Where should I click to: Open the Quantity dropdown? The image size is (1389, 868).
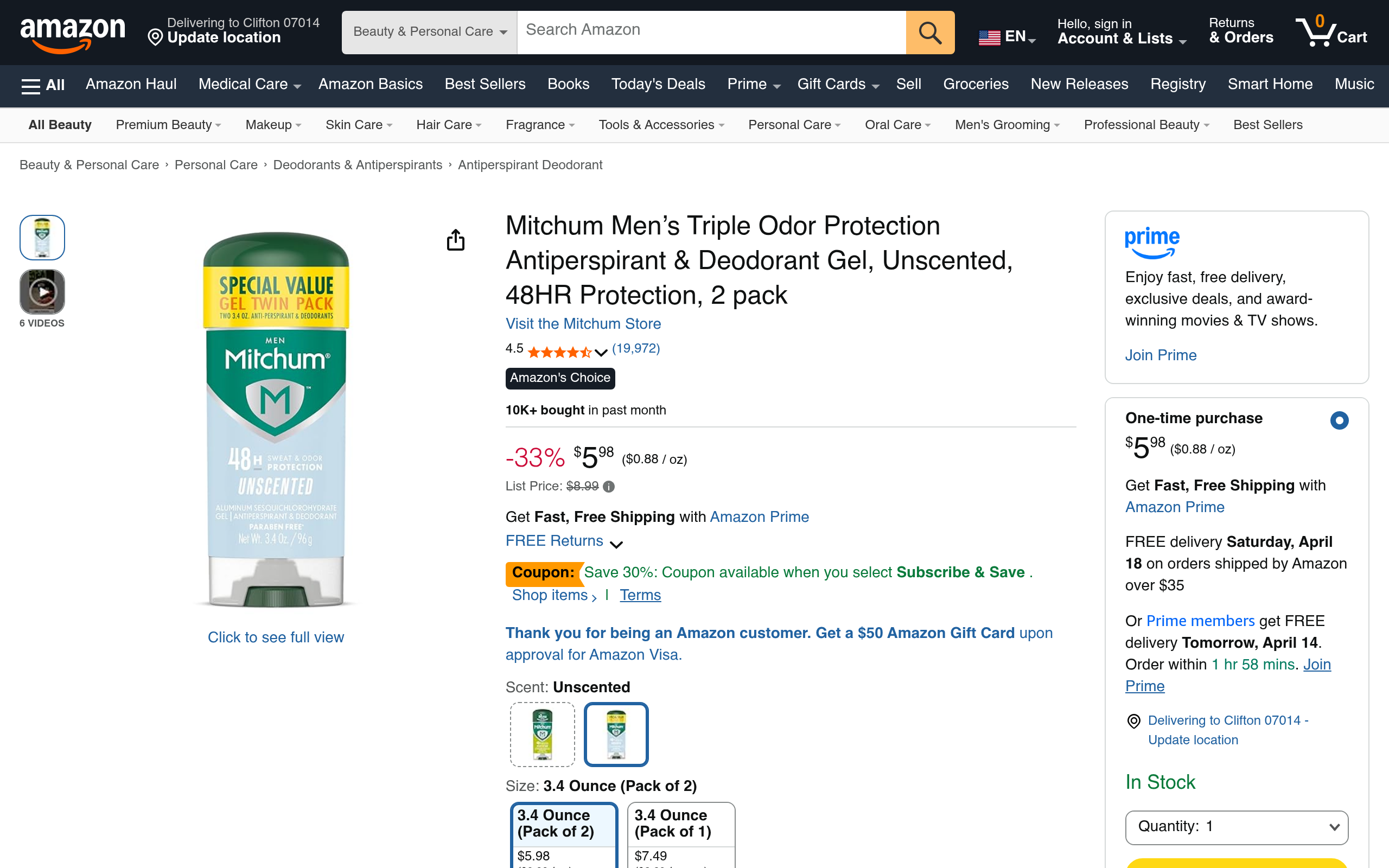coord(1237,827)
